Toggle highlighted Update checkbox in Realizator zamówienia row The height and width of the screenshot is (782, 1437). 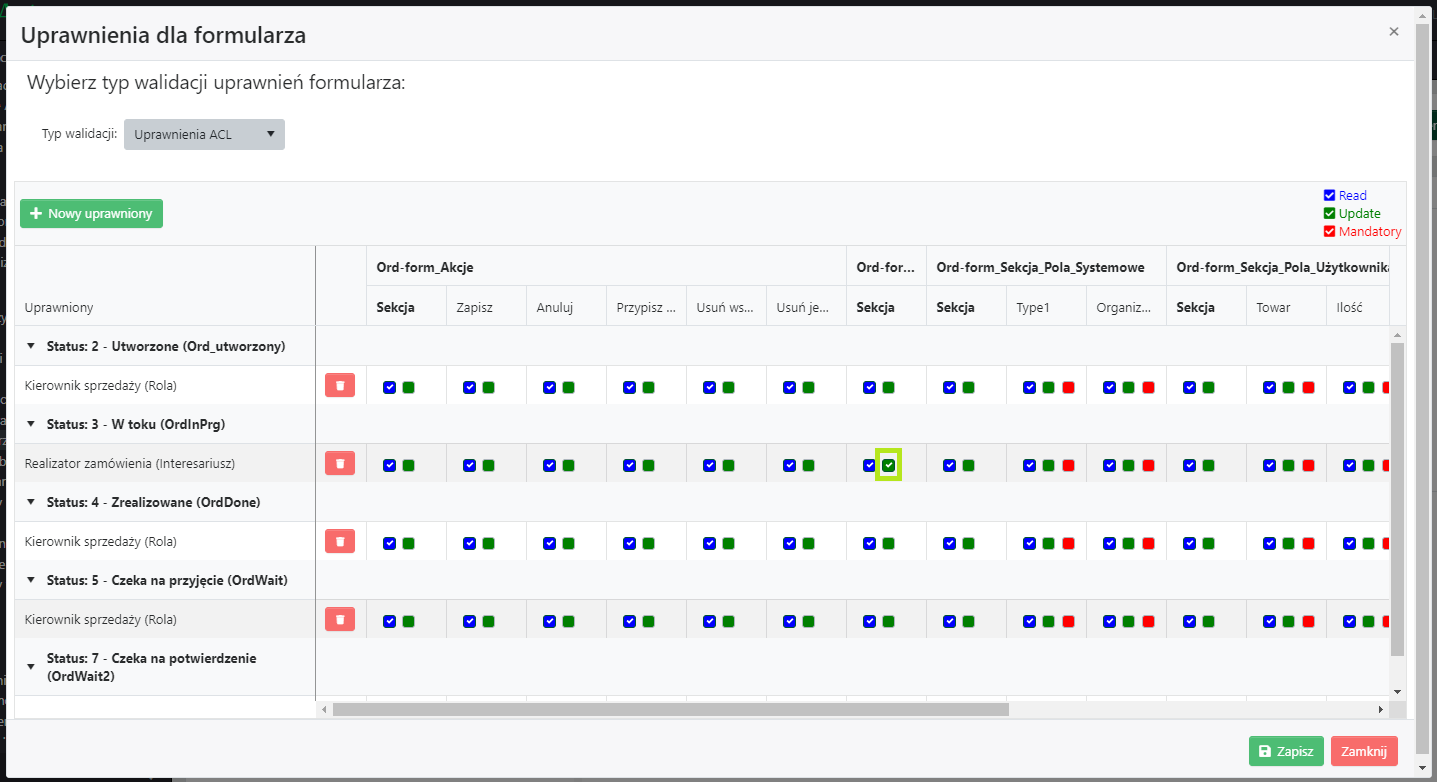click(888, 465)
